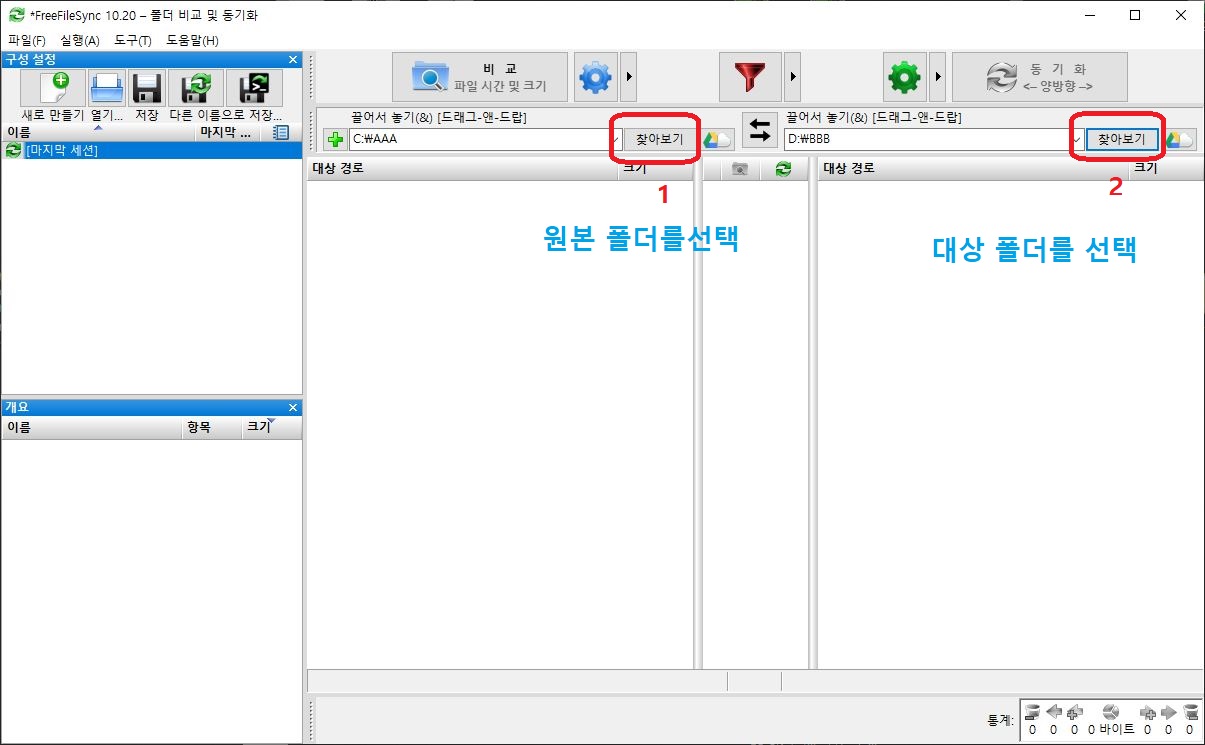Click the green gear synchronization settings icon
Image resolution: width=1205 pixels, height=745 pixels.
pyautogui.click(x=904, y=77)
